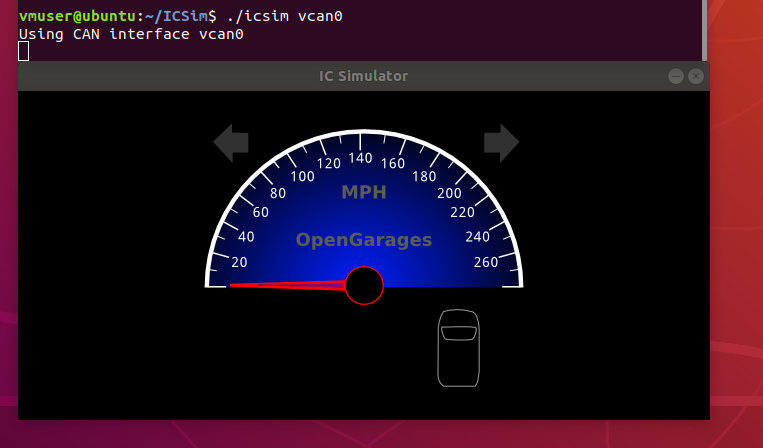Screen dimensions: 763x448
Task: Click the 200 mark on the speedometer
Action: [x=449, y=193]
